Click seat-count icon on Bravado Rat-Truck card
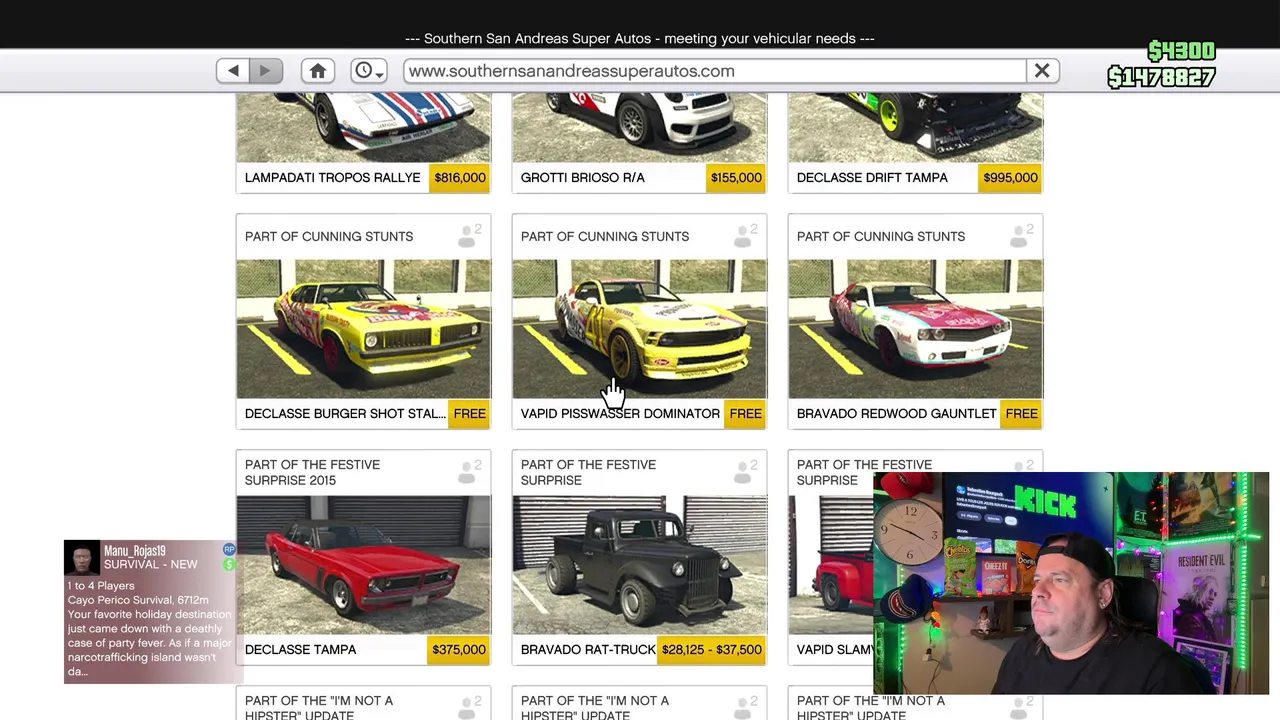The image size is (1280, 720). tap(745, 472)
